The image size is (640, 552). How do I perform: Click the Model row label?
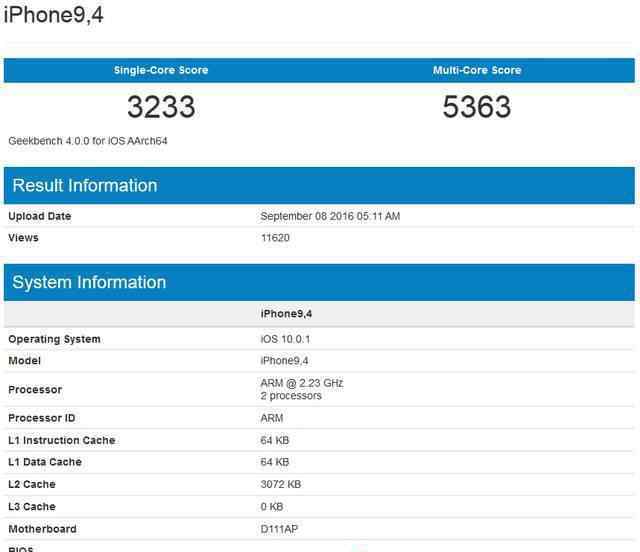coord(24,361)
